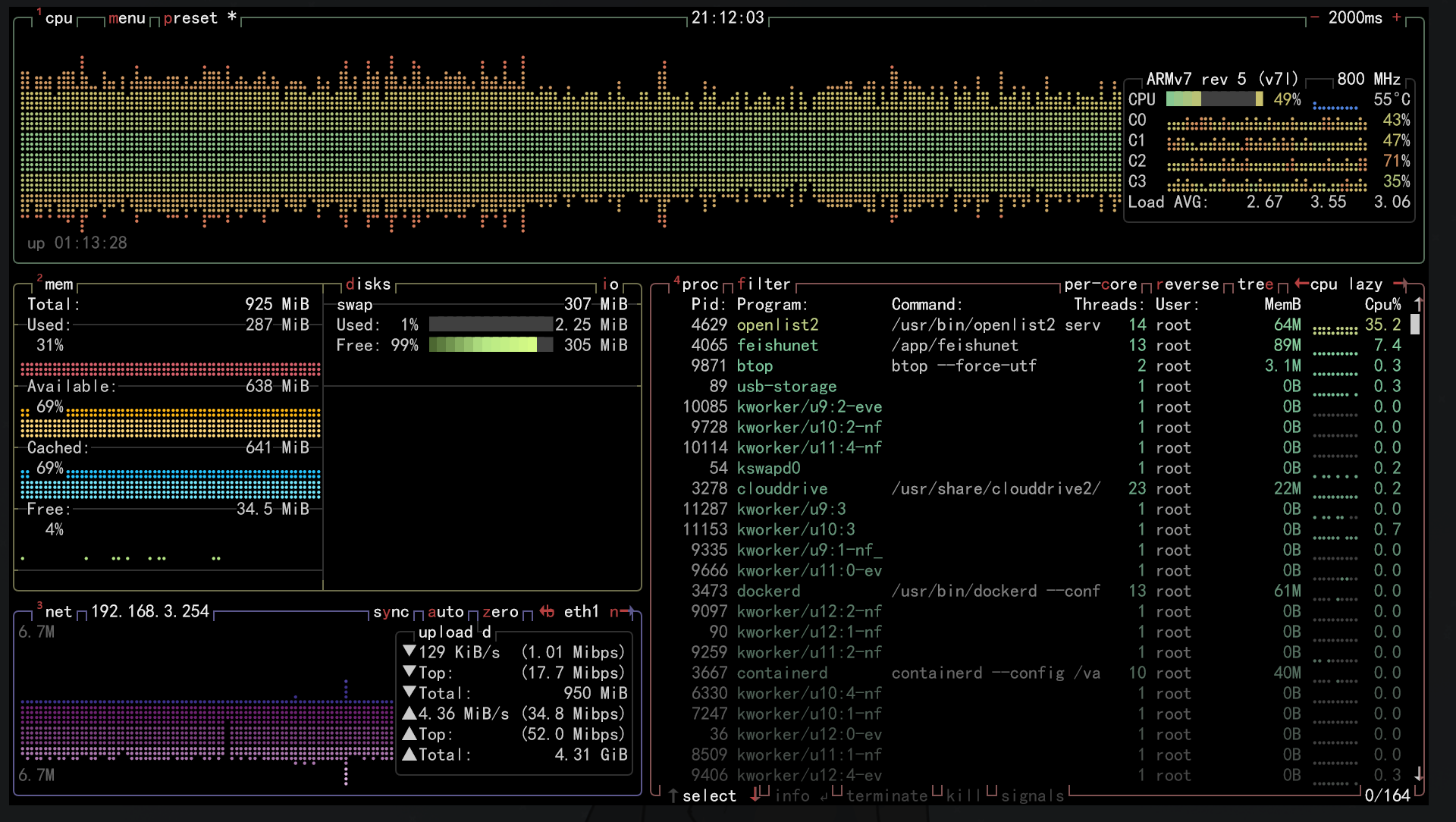Click the CPU total usage meter
The height and width of the screenshot is (822, 1456).
tap(1214, 99)
